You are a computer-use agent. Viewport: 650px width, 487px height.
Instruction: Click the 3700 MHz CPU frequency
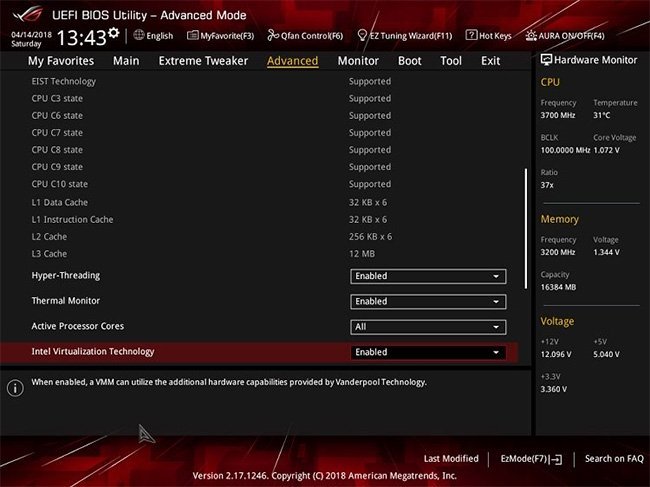[558, 115]
